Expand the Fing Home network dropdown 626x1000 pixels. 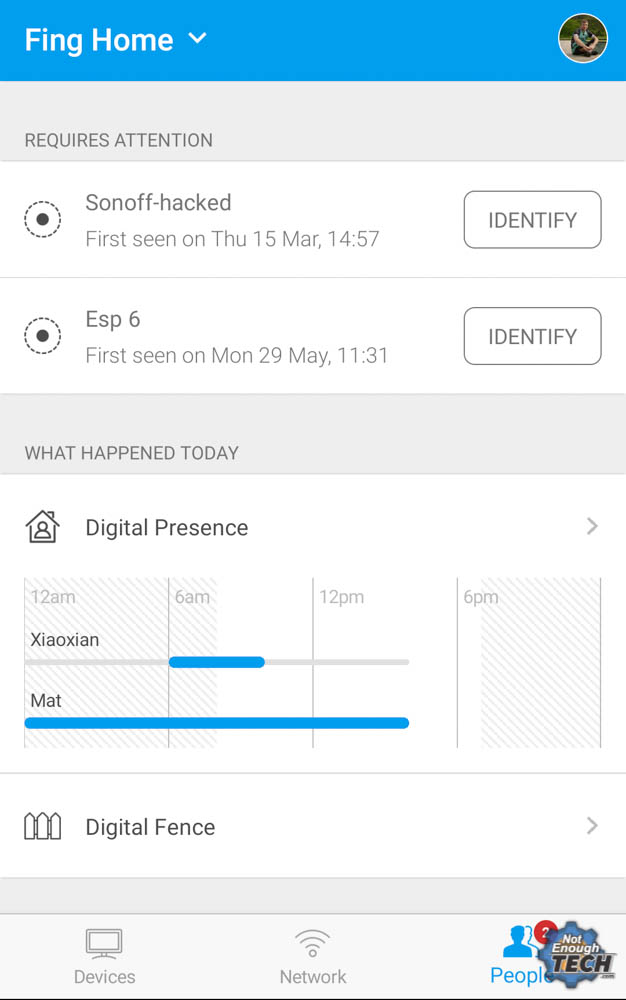pos(197,39)
